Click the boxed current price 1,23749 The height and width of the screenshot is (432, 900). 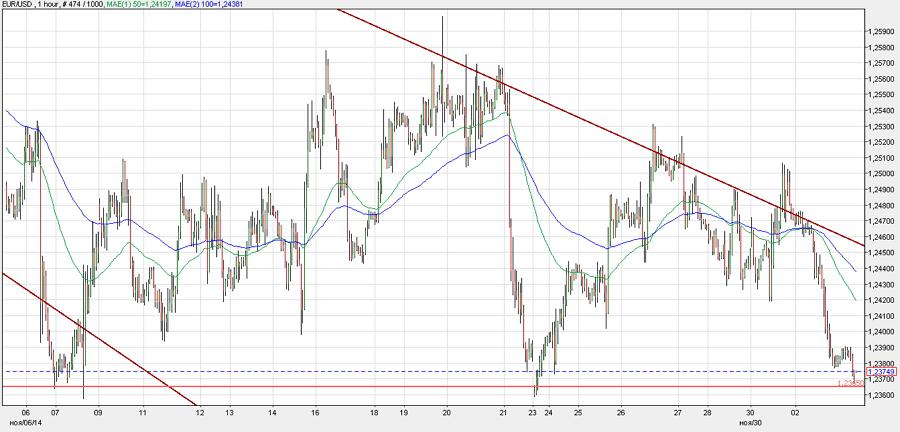[x=881, y=372]
